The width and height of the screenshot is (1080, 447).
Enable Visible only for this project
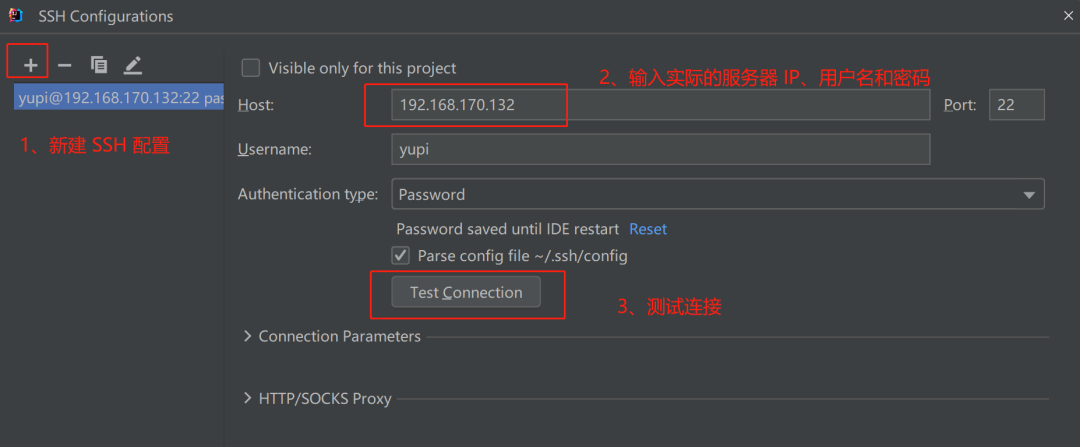pyautogui.click(x=251, y=68)
